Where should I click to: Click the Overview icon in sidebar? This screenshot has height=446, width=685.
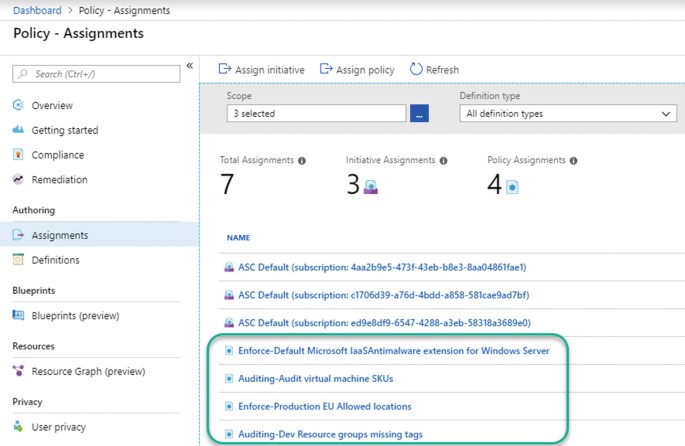pos(18,105)
